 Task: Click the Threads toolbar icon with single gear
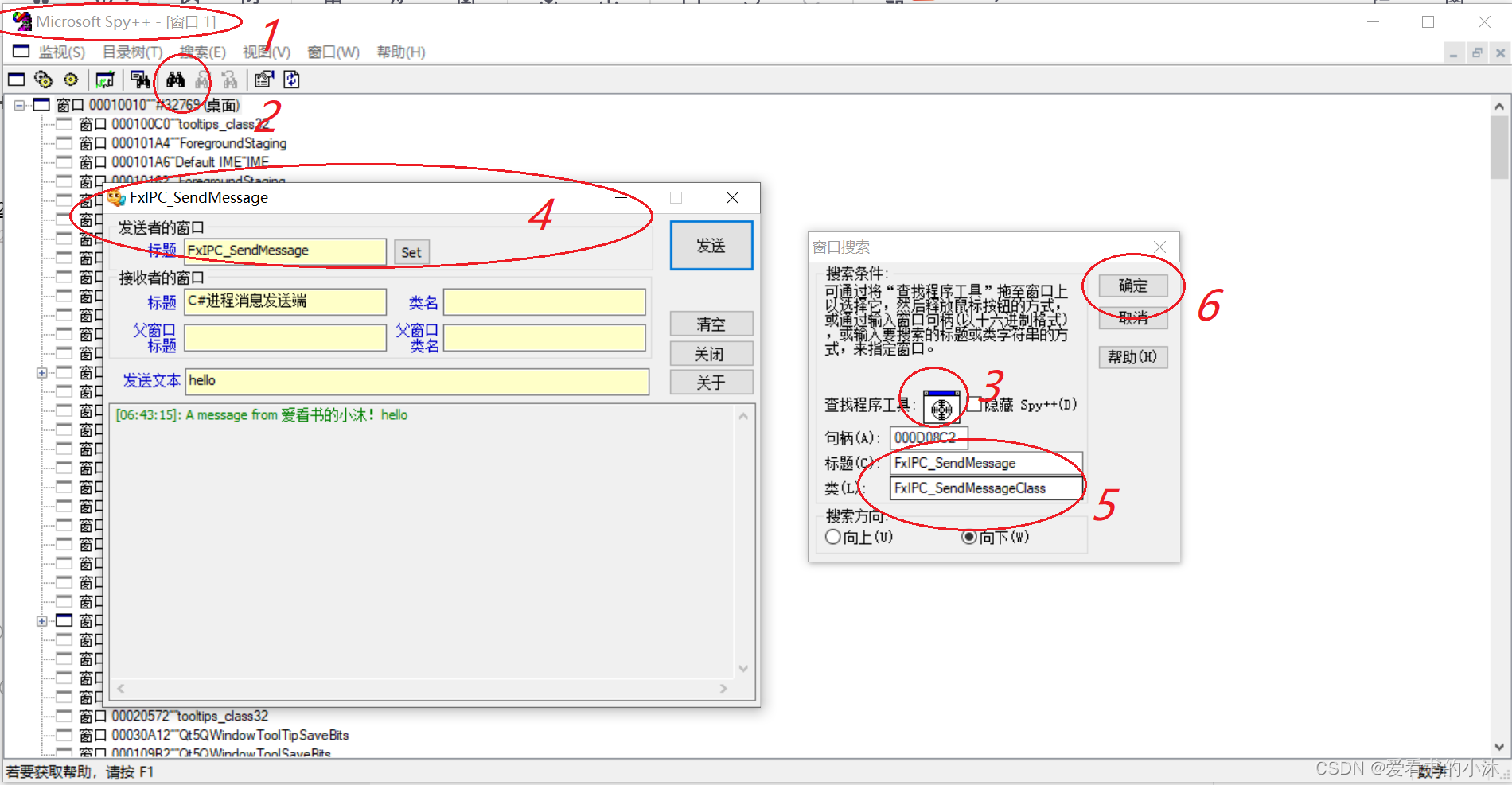coord(71,80)
